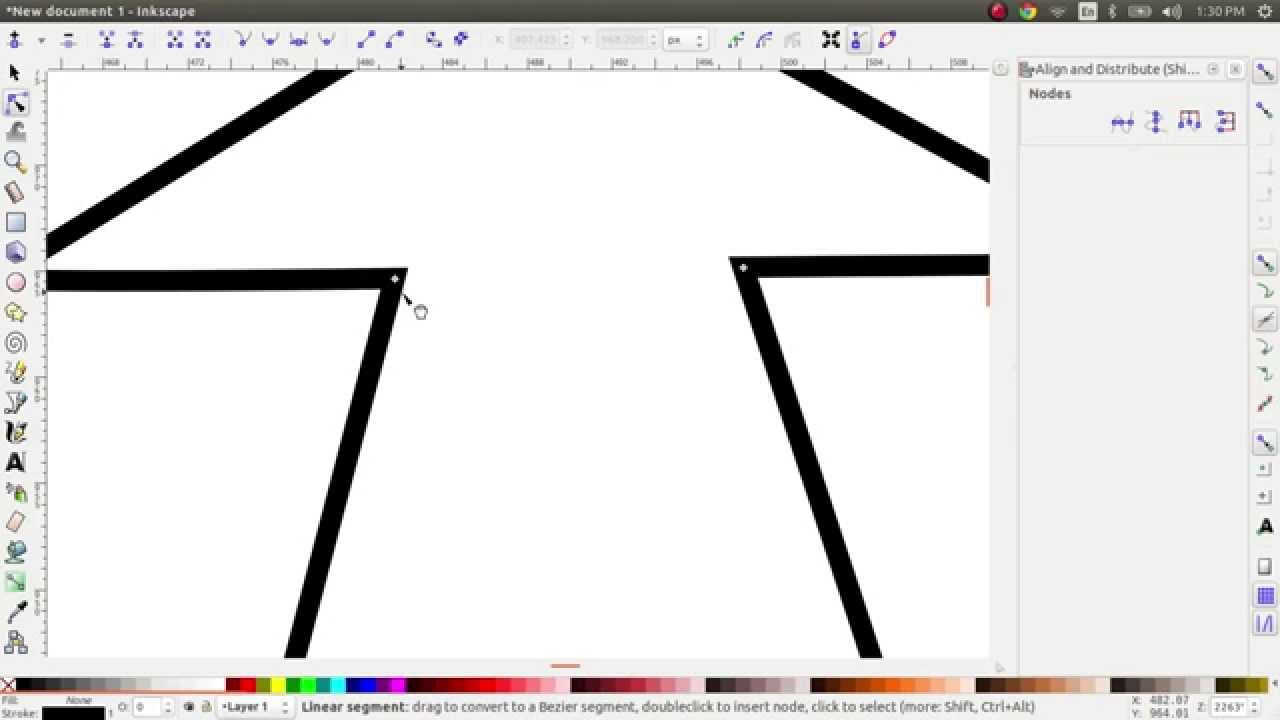Distribute selected nodes horizontally
Screen dimensions: 1280x720
pyautogui.click(x=1189, y=122)
